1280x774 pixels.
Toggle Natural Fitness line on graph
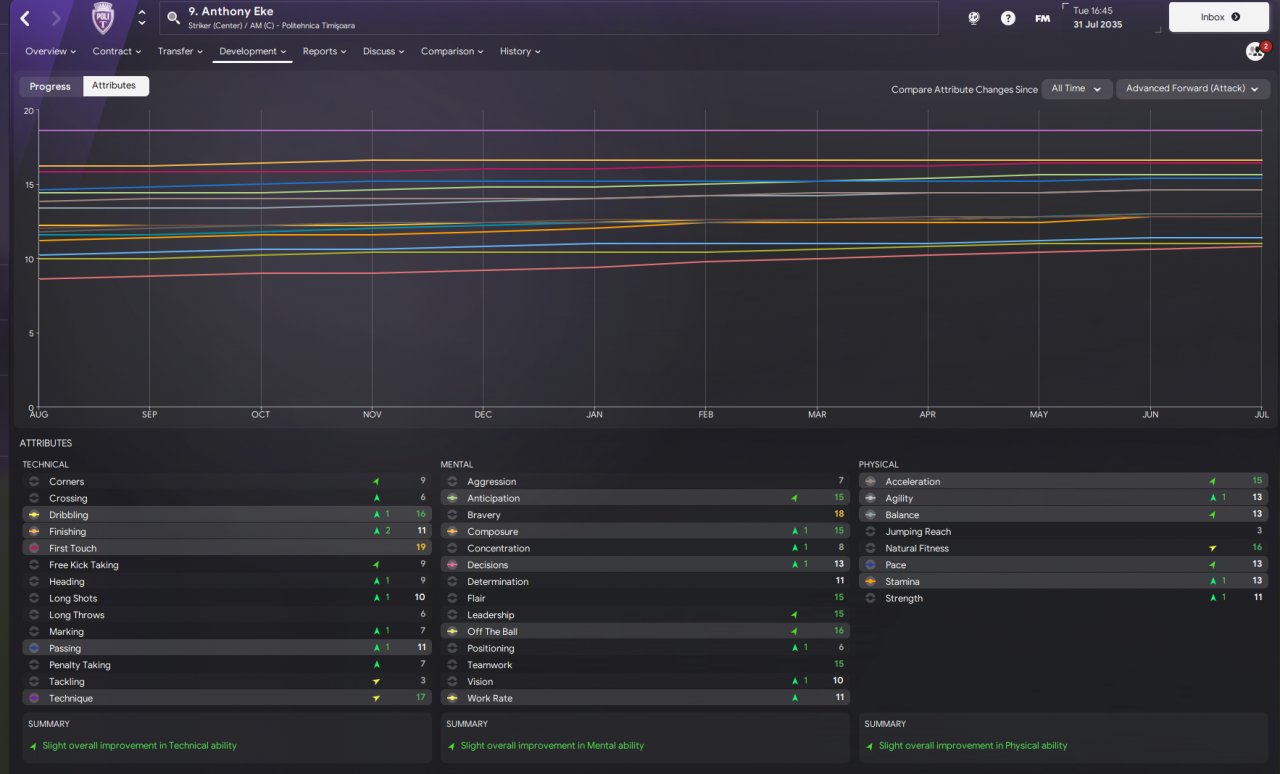click(870, 548)
